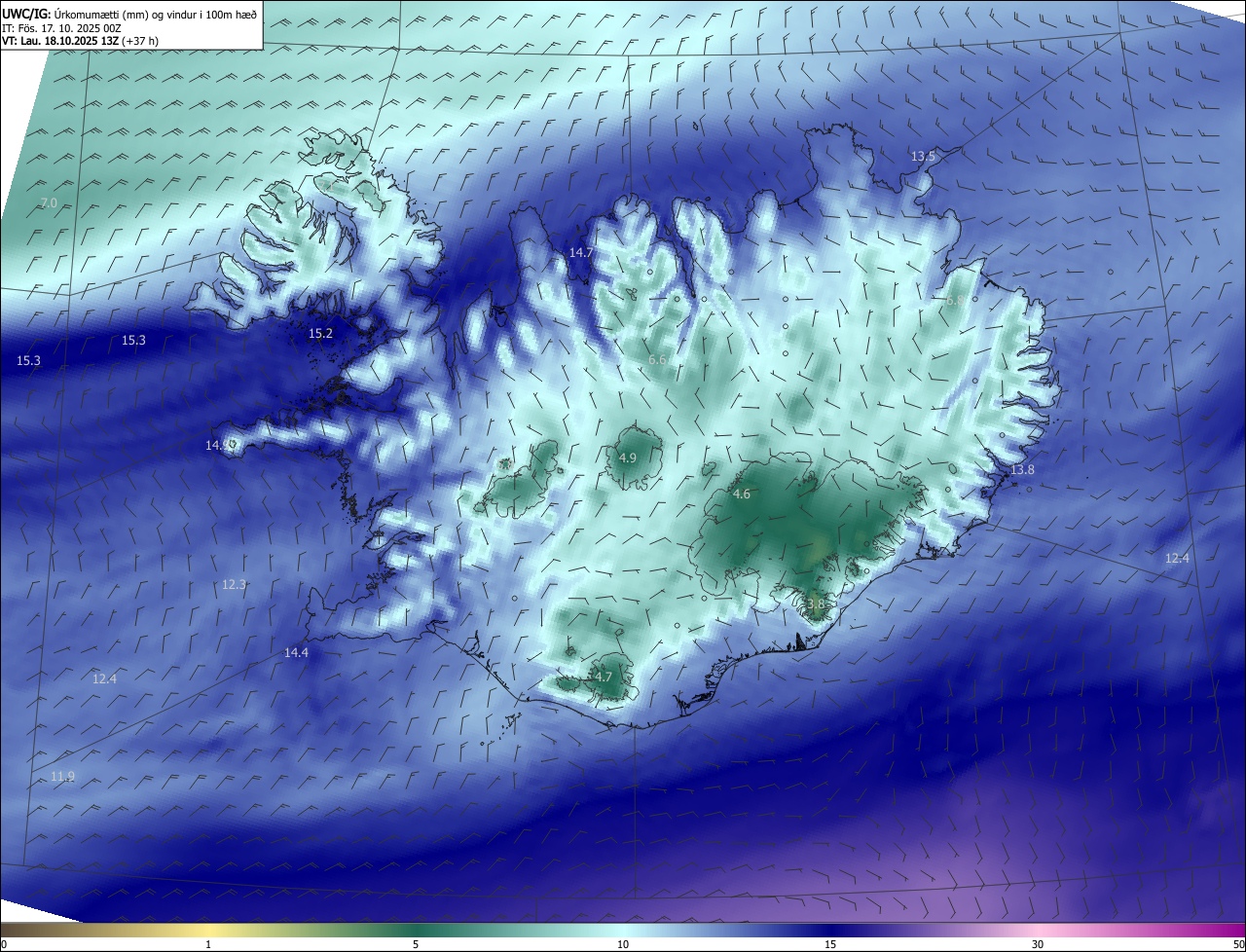The height and width of the screenshot is (952, 1246).
Task: Select the valid time line 'VT: Lau. 18.10.2025 13Z (+37 h)'
Action: [79, 41]
